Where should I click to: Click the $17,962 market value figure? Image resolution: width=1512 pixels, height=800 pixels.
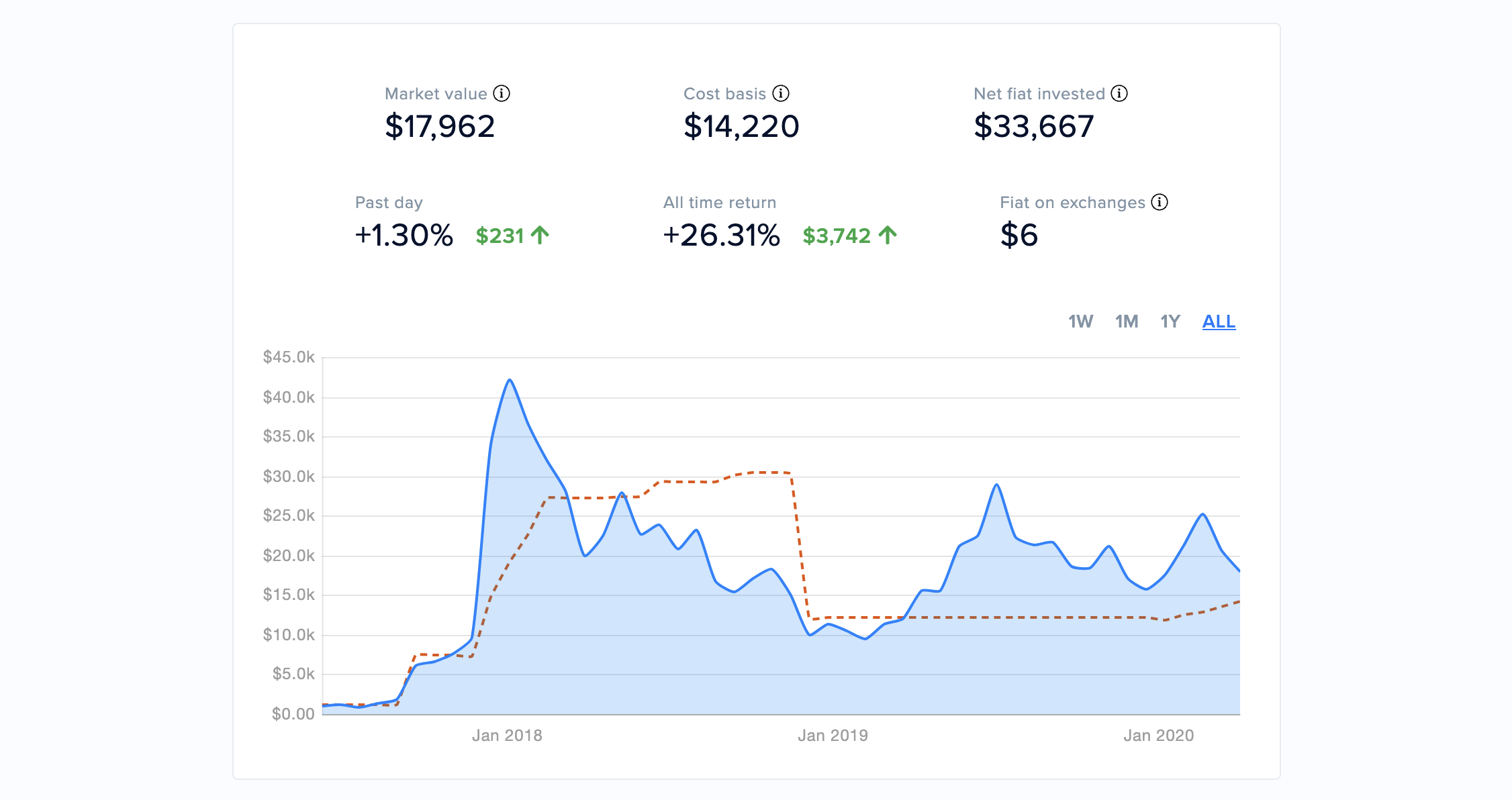click(x=440, y=127)
